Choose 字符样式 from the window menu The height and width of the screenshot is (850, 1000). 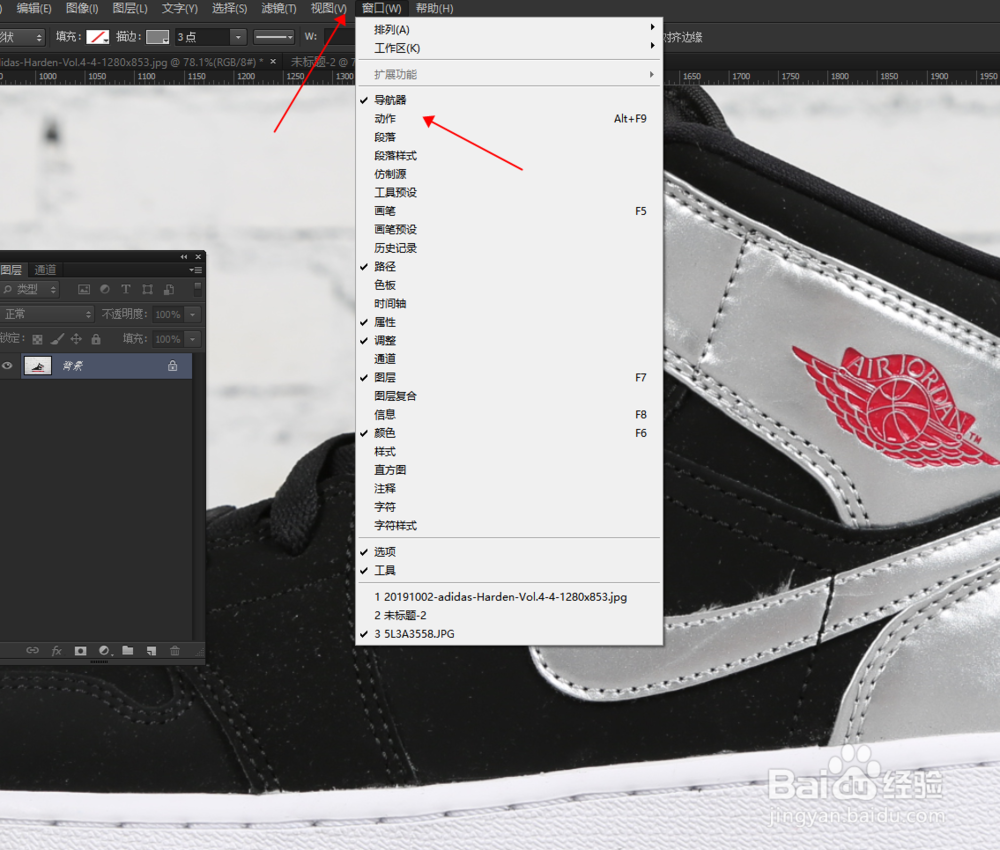click(x=509, y=525)
